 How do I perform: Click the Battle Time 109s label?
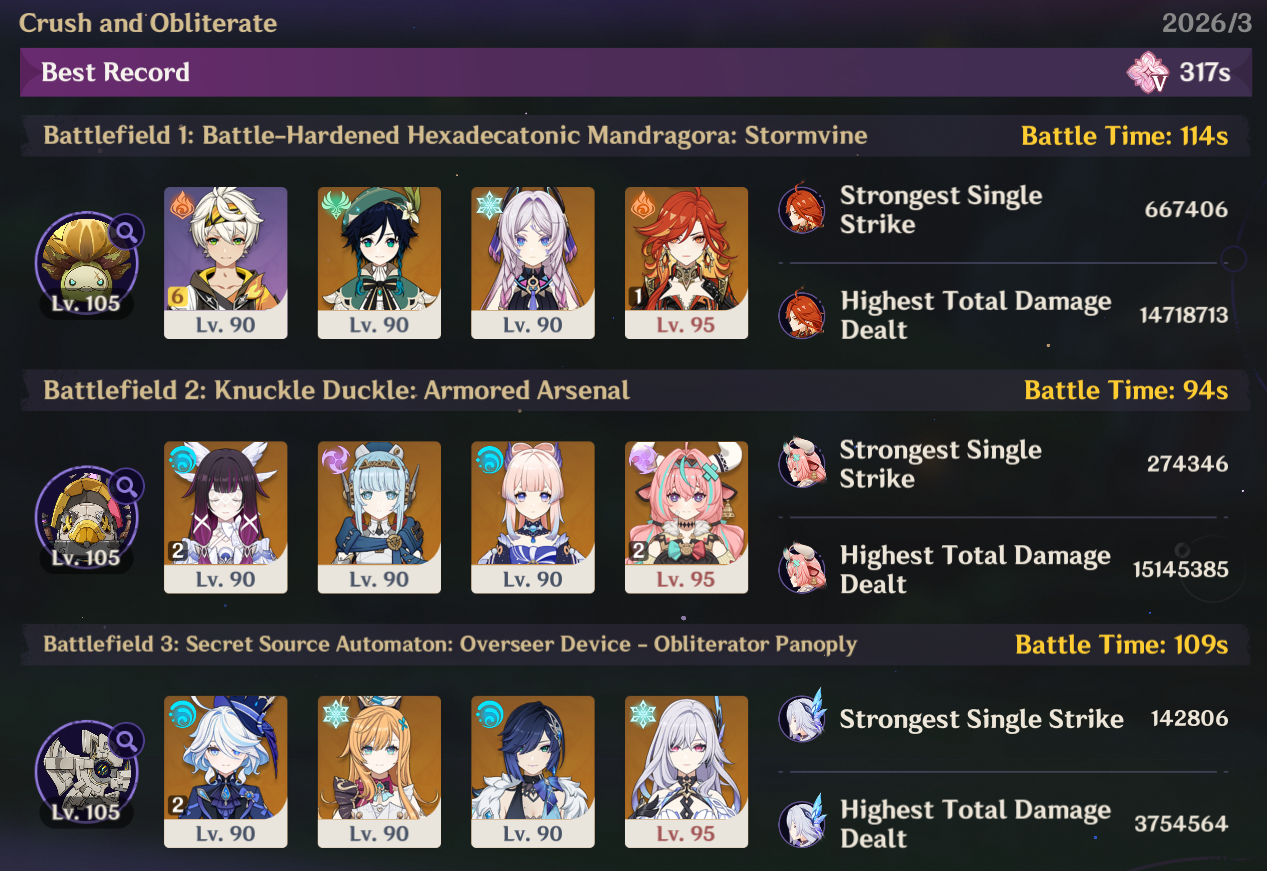coord(1122,645)
